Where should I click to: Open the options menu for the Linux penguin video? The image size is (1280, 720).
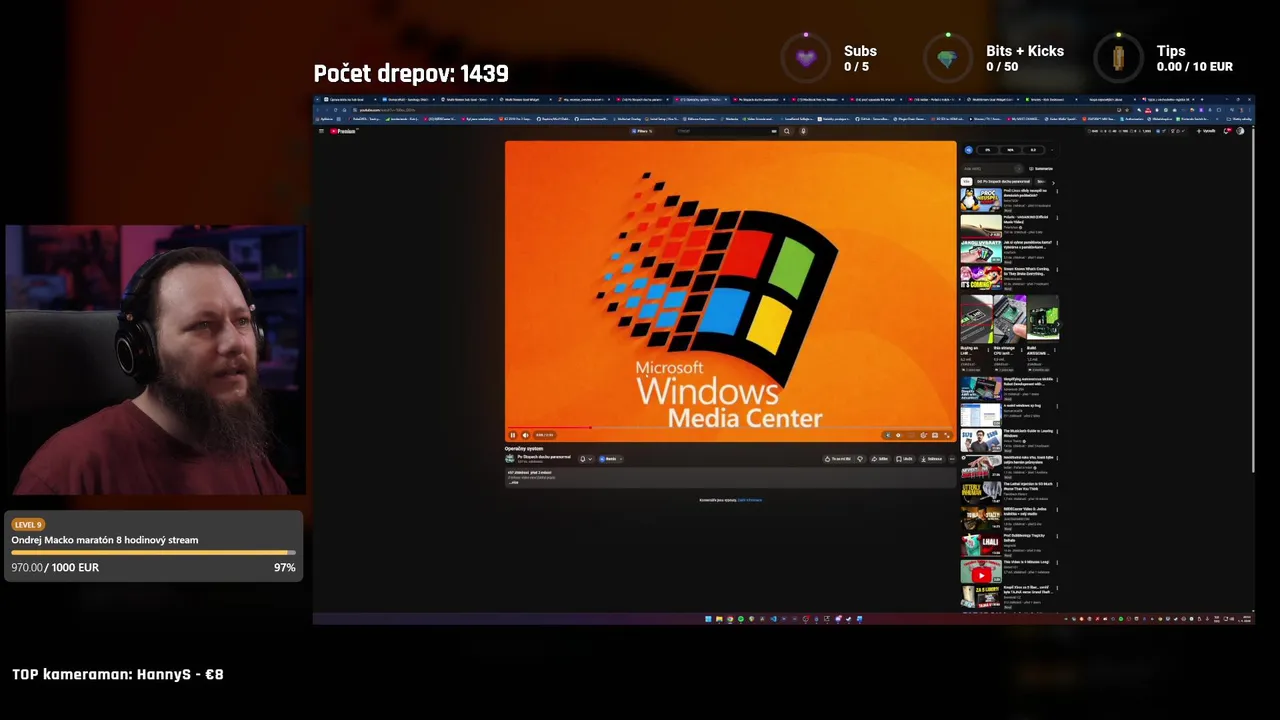[x=1057, y=191]
